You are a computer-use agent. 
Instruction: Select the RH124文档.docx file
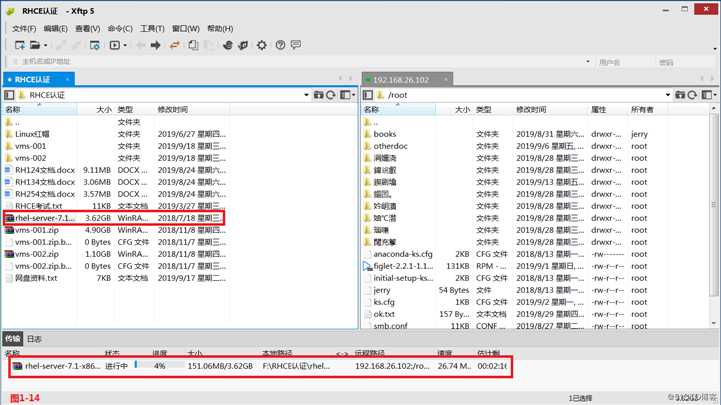tap(115, 170)
